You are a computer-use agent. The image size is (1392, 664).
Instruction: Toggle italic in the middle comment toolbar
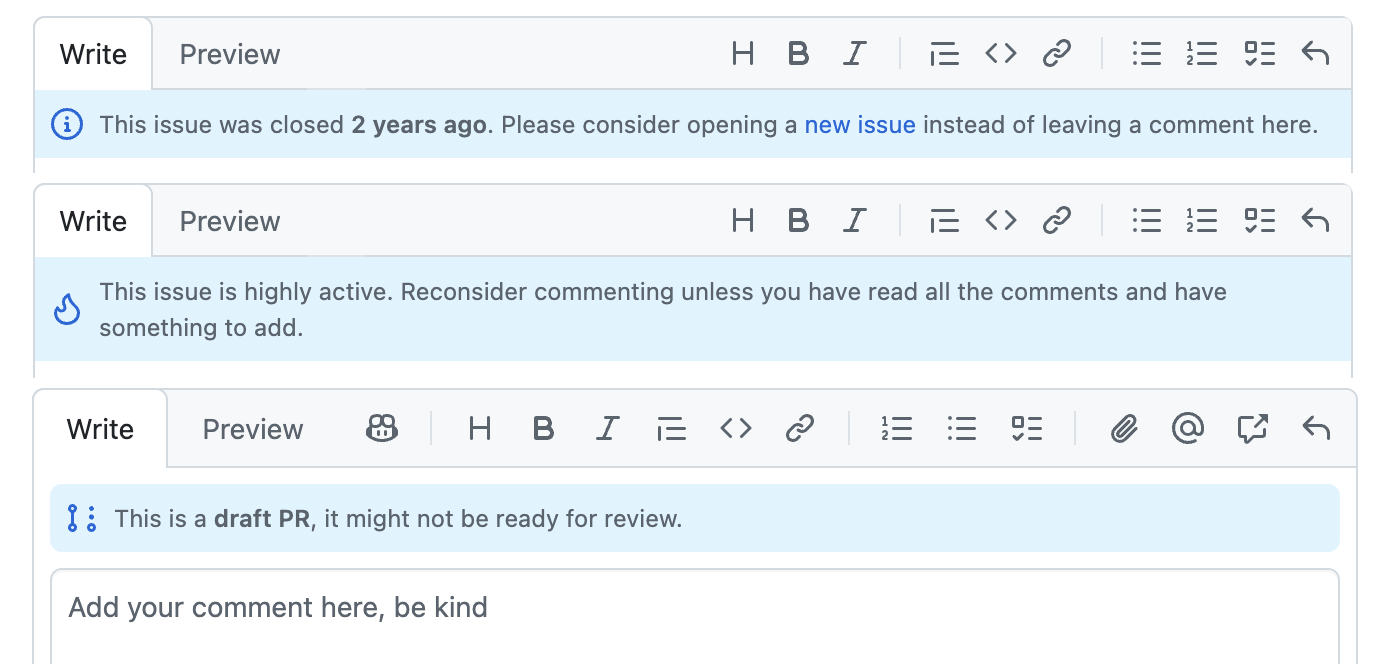tap(853, 220)
